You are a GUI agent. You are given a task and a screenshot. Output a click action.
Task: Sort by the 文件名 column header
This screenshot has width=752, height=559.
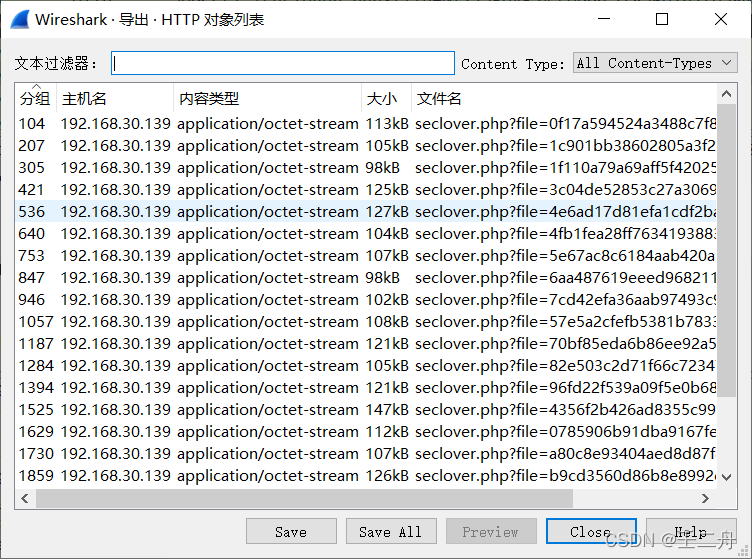point(564,98)
